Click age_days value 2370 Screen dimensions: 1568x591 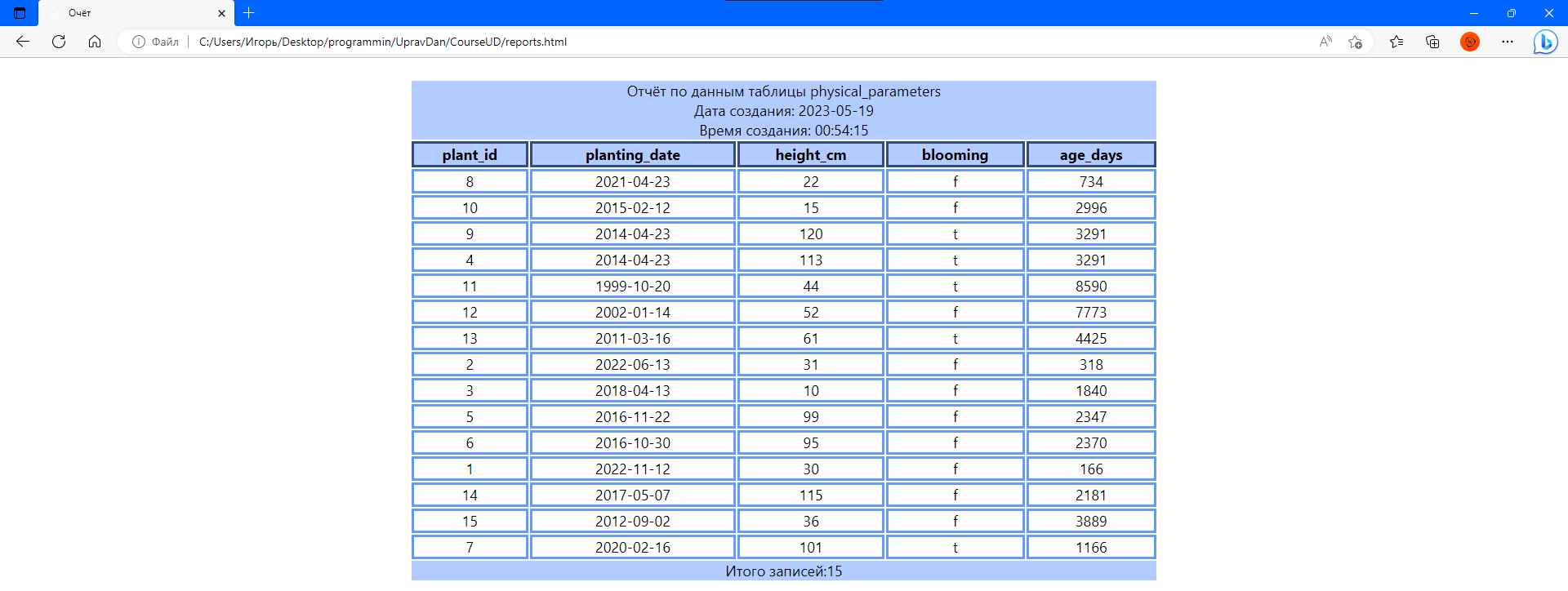[x=1091, y=442]
